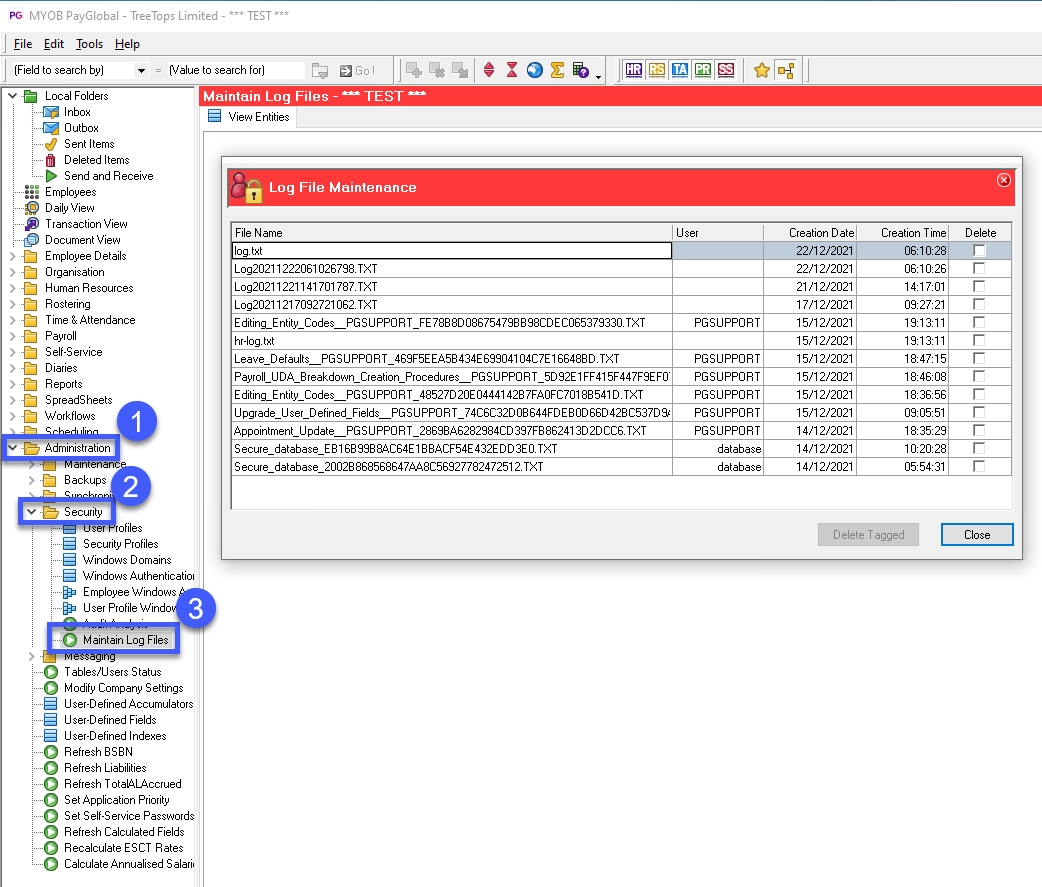This screenshot has width=1042, height=887.
Task: Click the PR payroll module icon
Action: (703, 70)
